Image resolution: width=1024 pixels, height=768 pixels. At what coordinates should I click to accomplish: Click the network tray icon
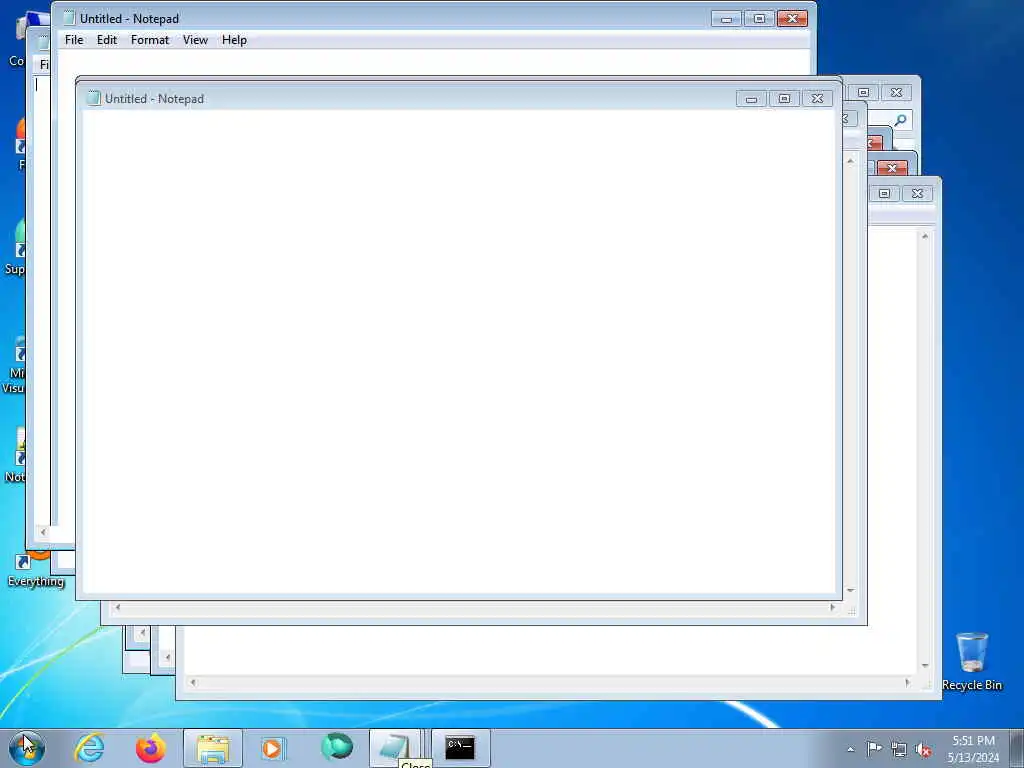pos(899,750)
